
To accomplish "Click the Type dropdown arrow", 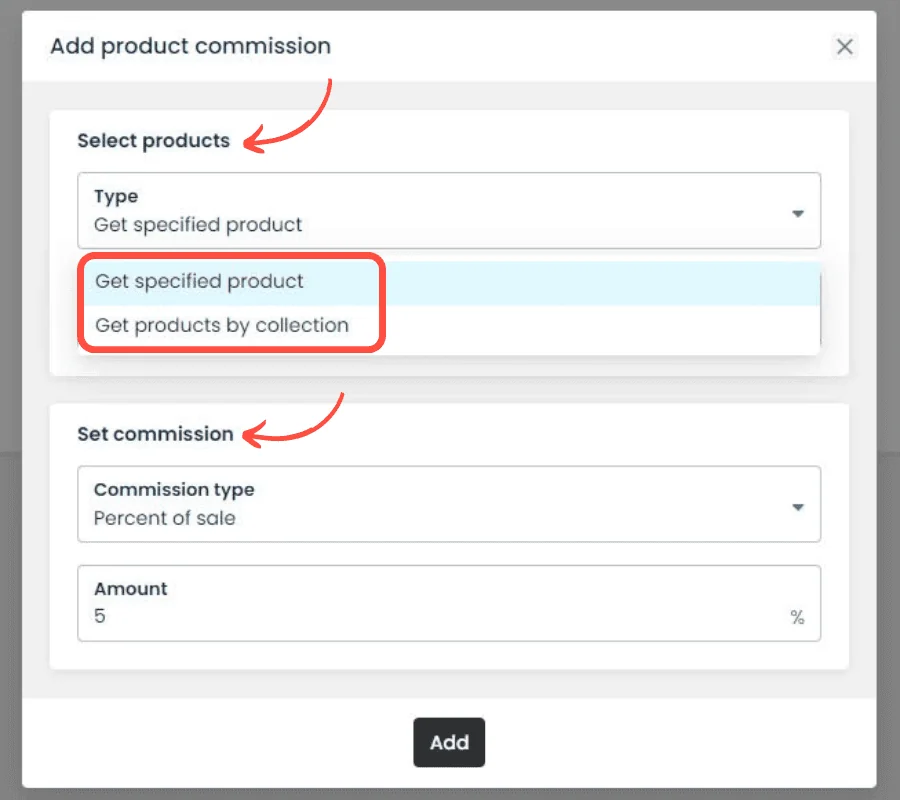I will pos(797,213).
